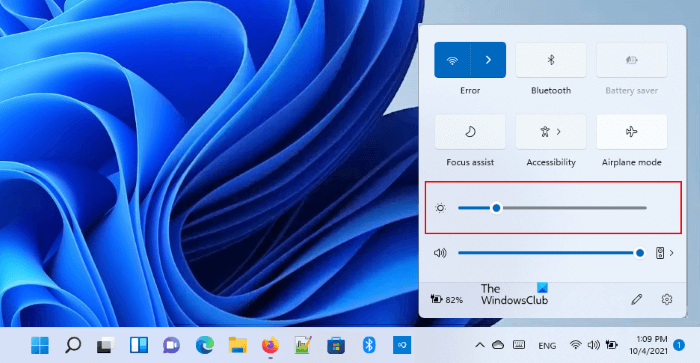Open File Explorer from taskbar
Image resolution: width=700 pixels, height=363 pixels.
click(x=238, y=345)
